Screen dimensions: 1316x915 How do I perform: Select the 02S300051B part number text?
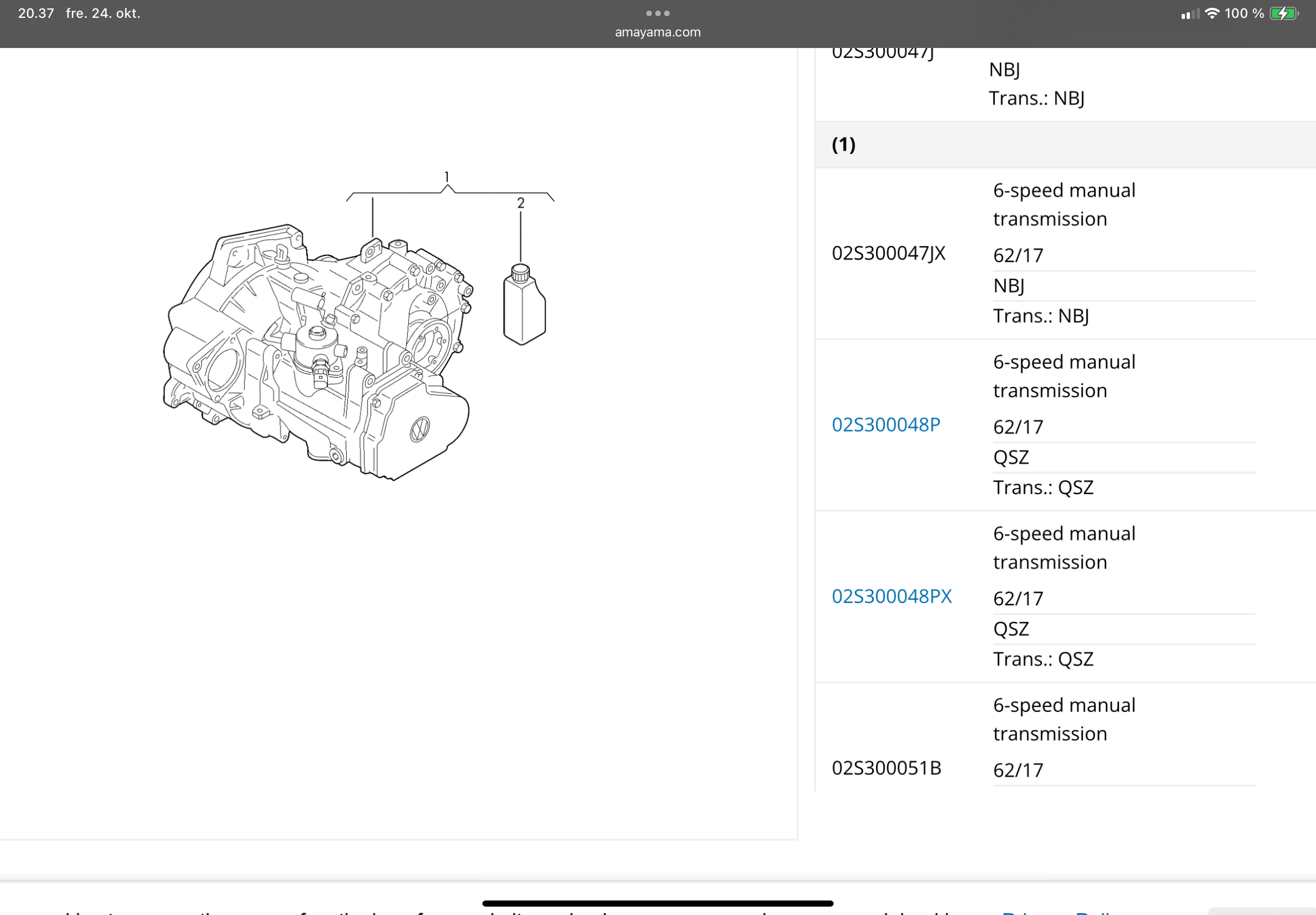(x=886, y=768)
